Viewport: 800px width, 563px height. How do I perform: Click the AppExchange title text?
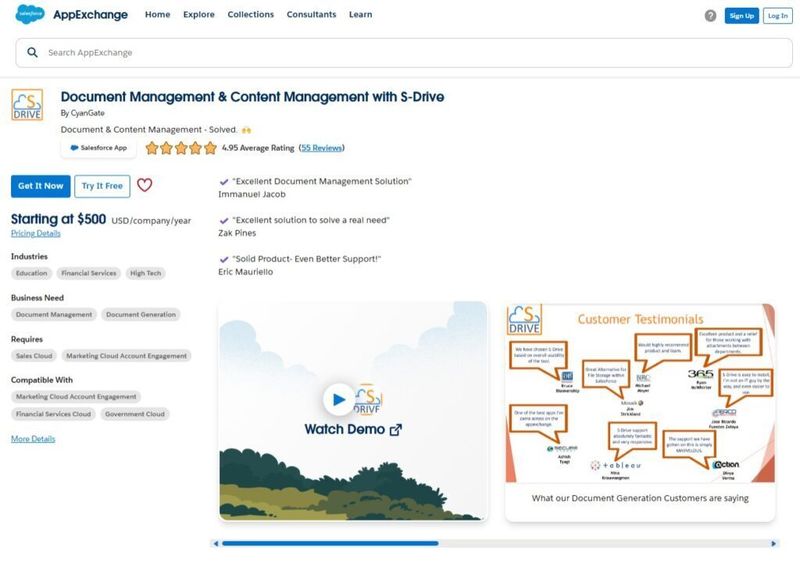[90, 15]
